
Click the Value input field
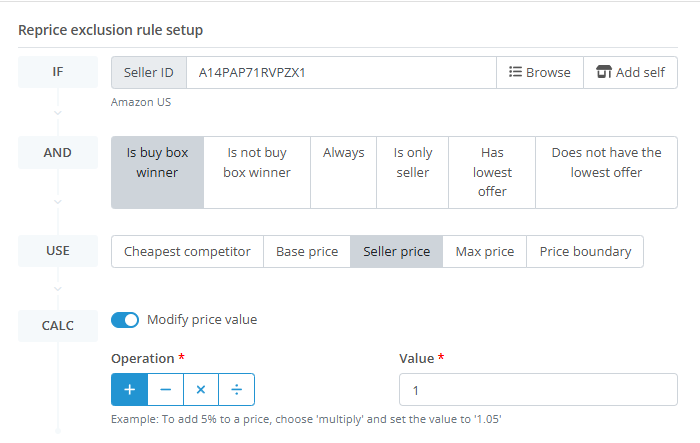click(538, 389)
